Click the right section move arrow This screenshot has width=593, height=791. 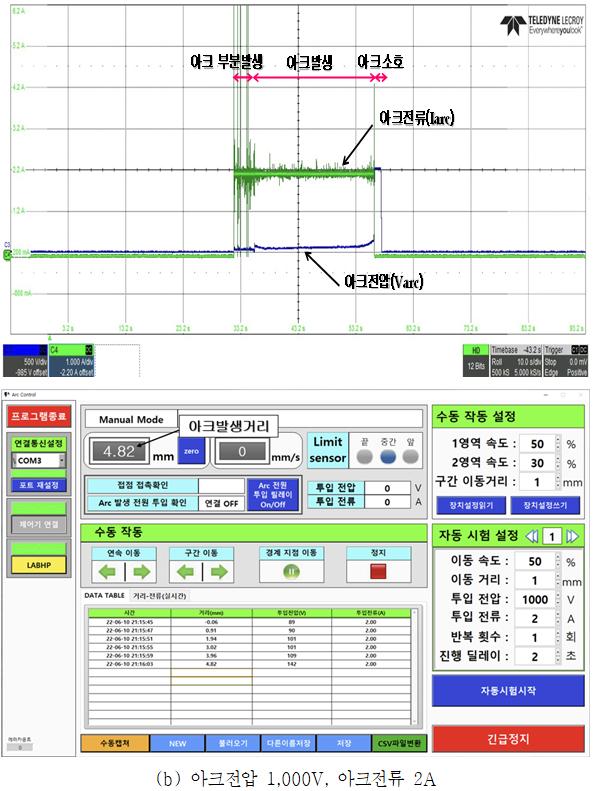point(219,572)
